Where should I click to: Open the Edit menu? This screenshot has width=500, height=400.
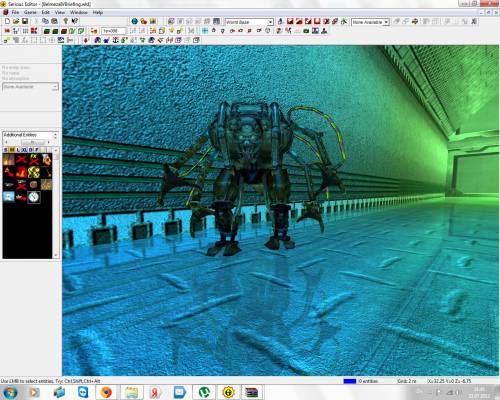click(x=46, y=12)
